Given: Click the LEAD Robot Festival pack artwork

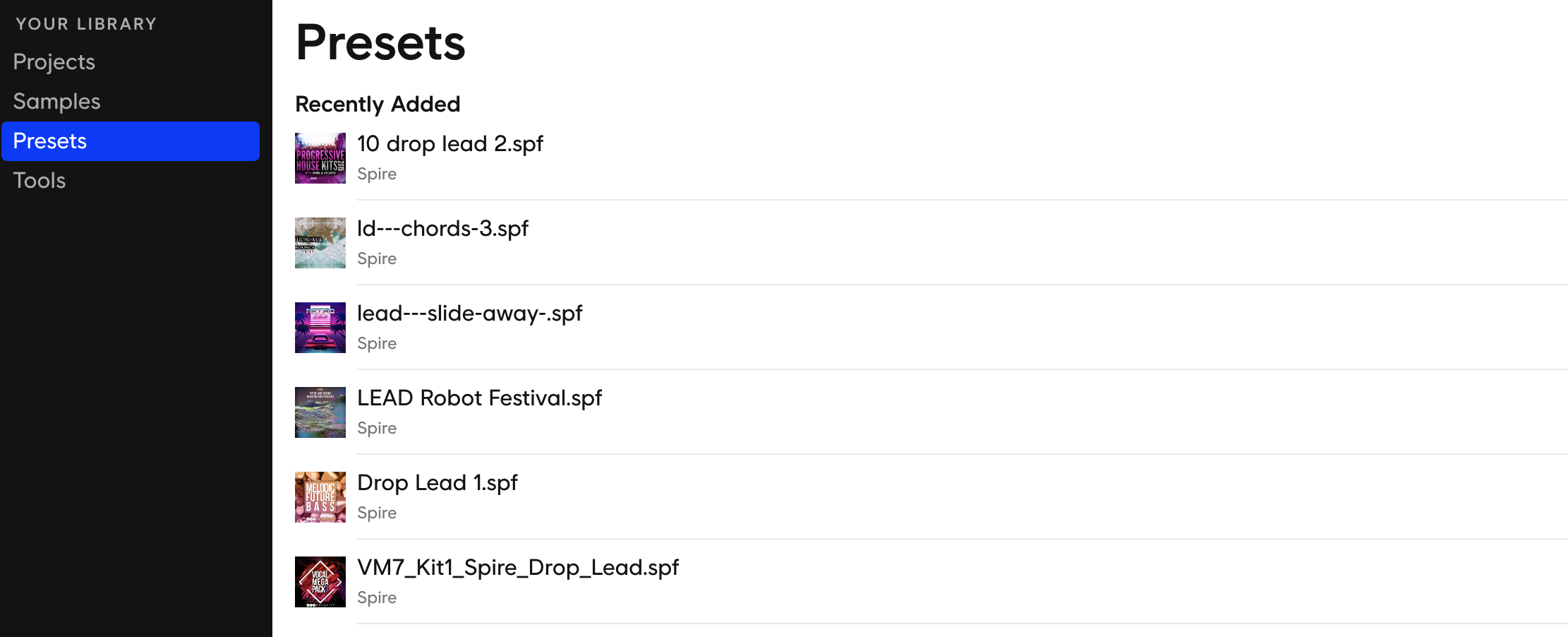Looking at the screenshot, I should (320, 412).
